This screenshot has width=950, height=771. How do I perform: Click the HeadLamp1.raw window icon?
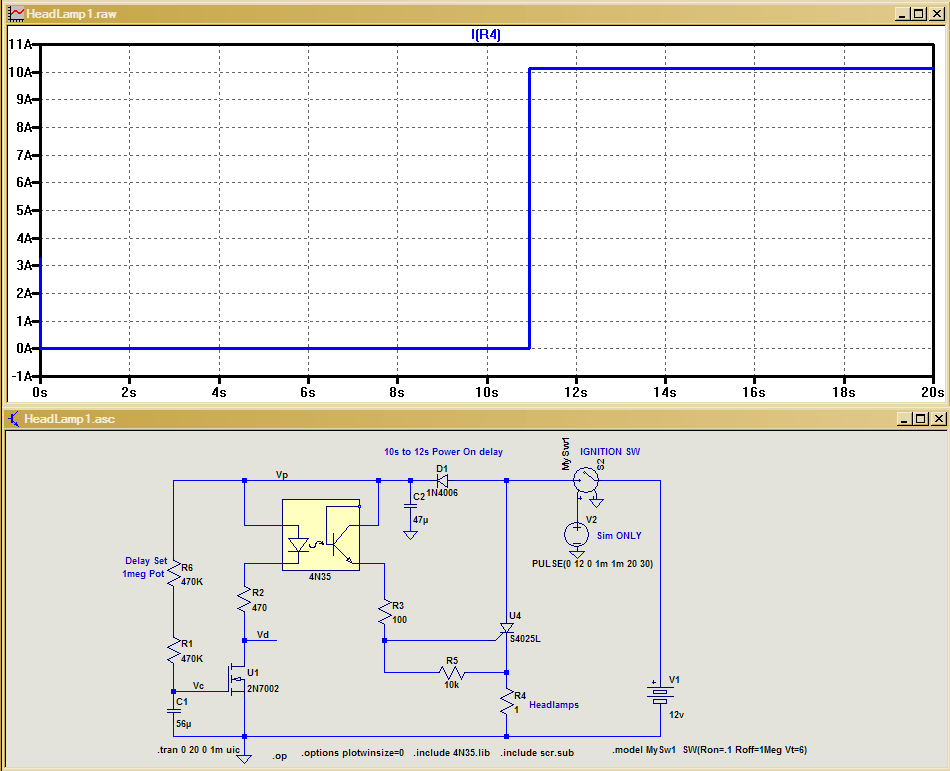[x=16, y=14]
